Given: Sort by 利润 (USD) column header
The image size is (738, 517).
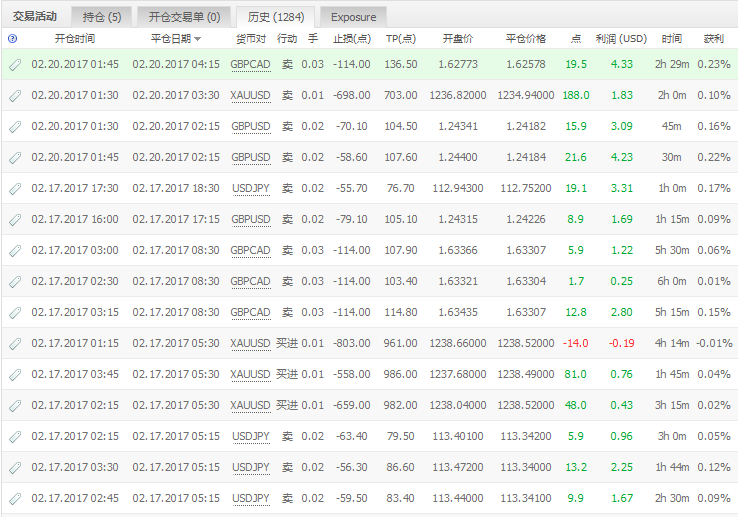Looking at the screenshot, I should [x=621, y=39].
